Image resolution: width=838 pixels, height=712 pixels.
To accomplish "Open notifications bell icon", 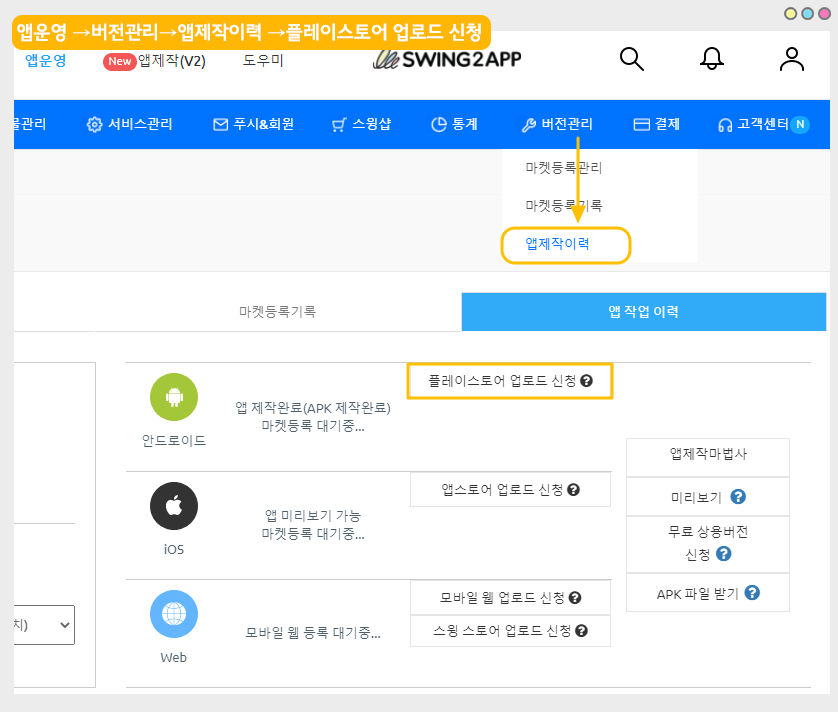I will (712, 59).
